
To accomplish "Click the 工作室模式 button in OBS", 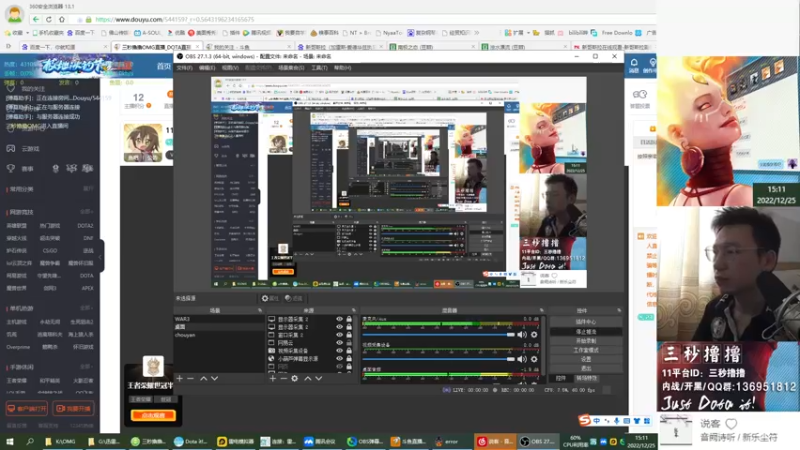I will point(586,350).
